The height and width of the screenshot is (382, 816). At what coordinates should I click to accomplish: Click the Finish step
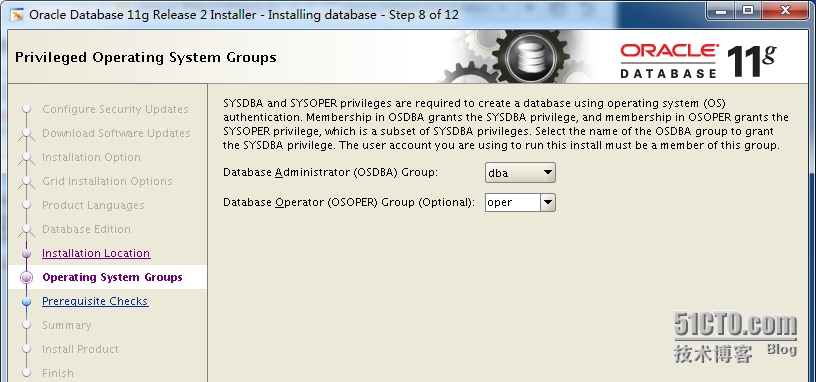point(58,373)
